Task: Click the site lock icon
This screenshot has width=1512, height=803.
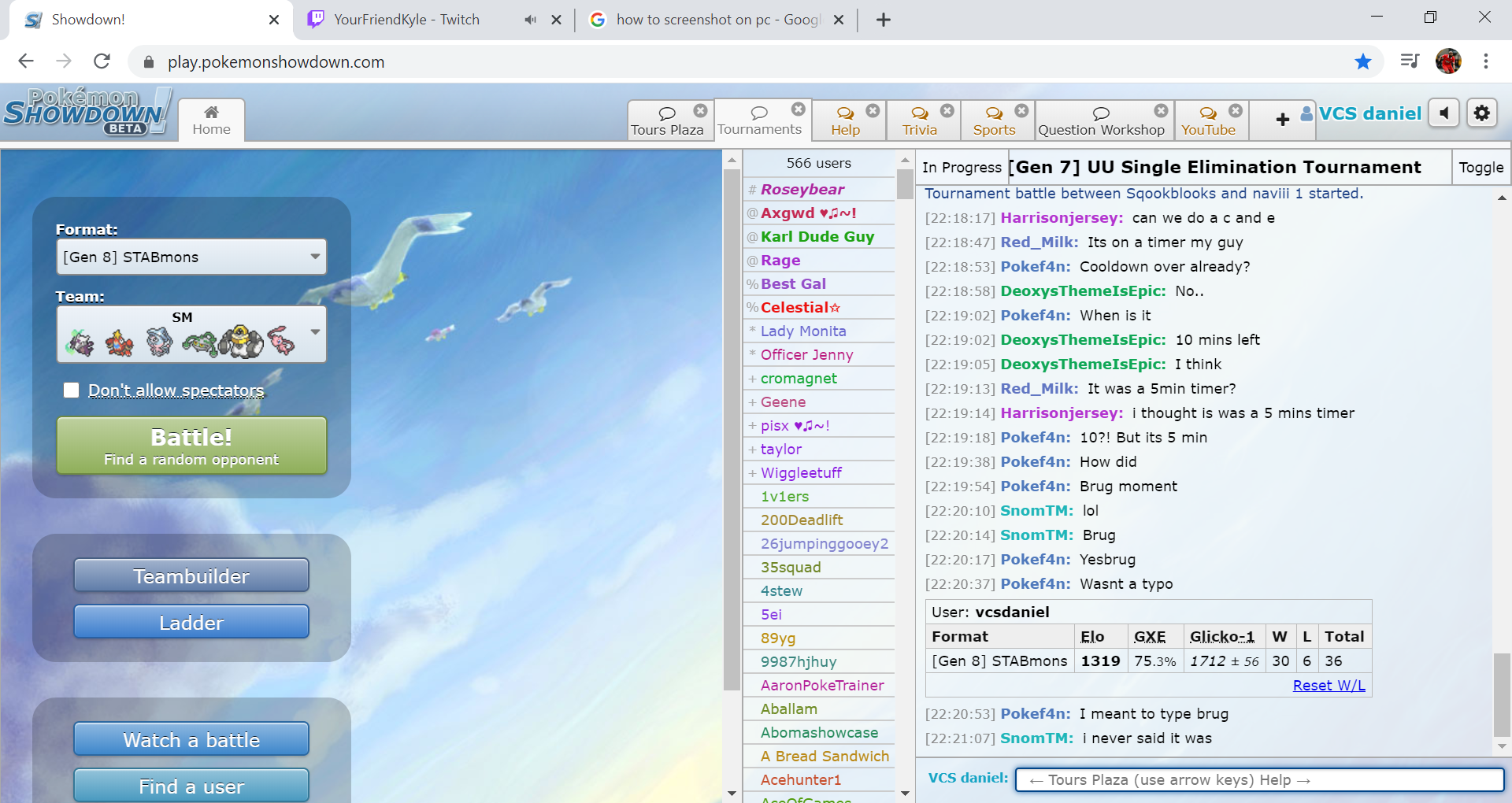Action: tap(148, 62)
